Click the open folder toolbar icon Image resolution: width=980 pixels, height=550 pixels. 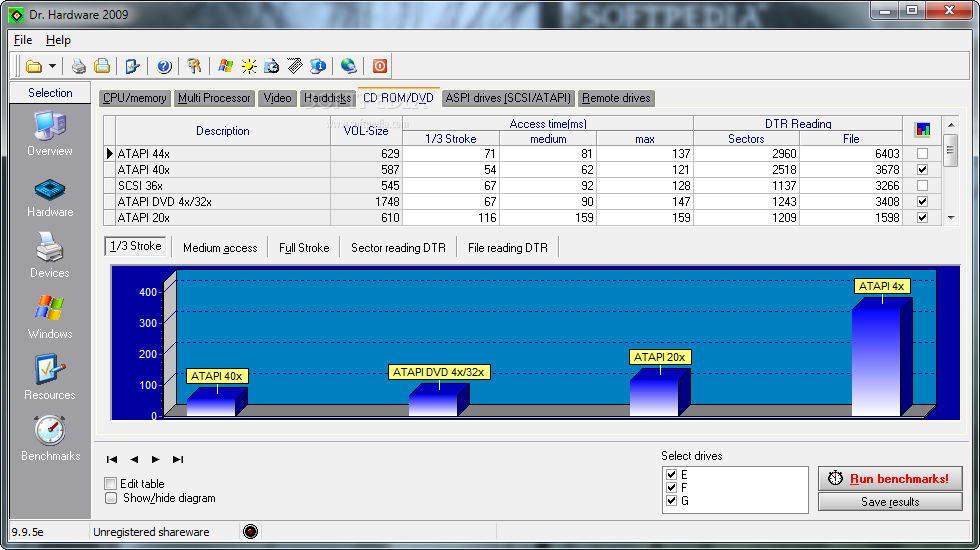[34, 66]
